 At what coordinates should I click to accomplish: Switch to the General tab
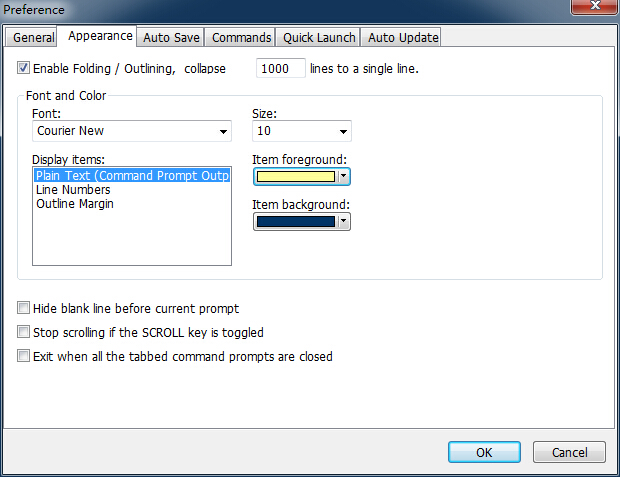[33, 38]
